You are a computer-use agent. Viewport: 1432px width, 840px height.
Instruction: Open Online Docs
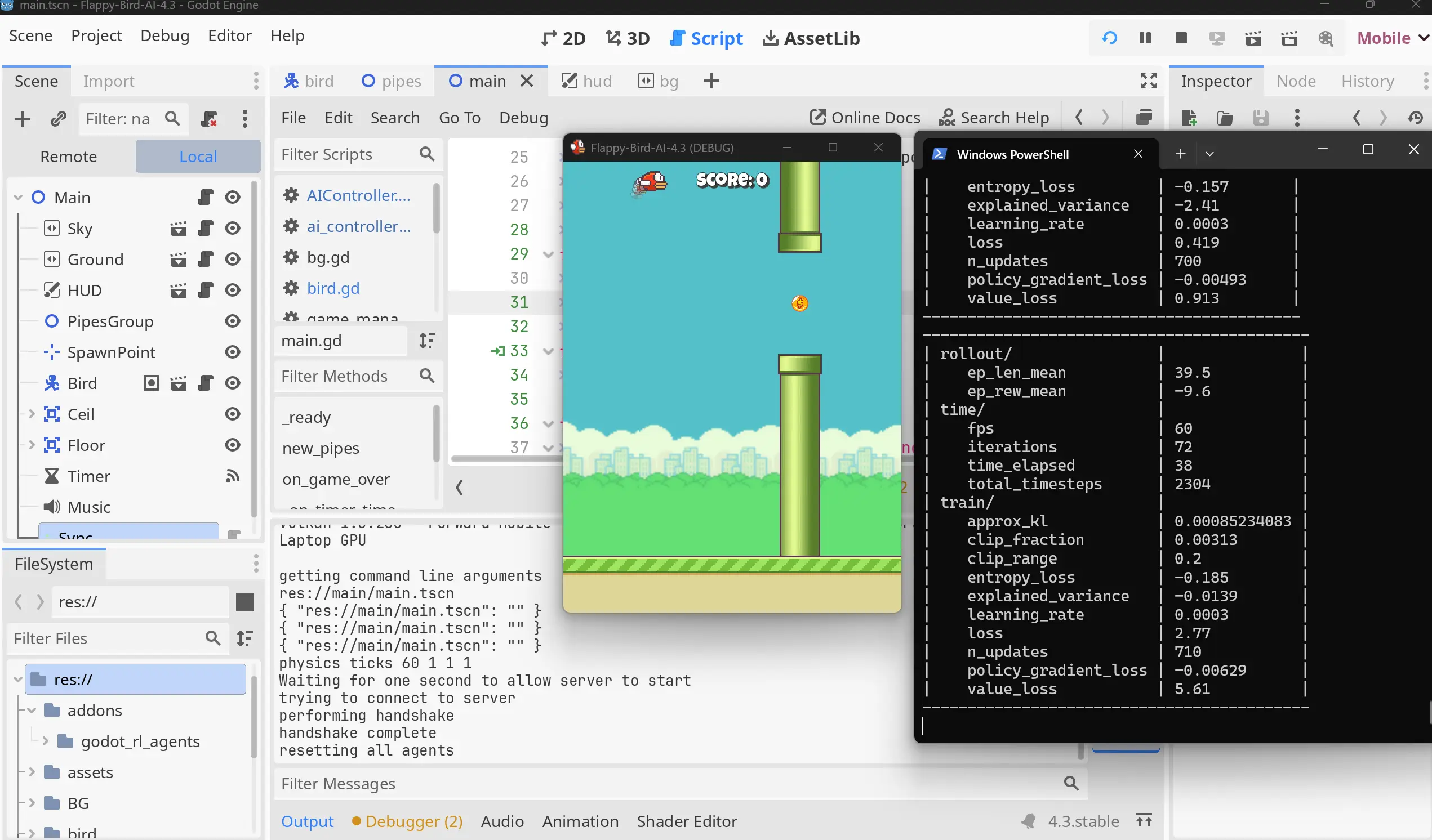(865, 118)
